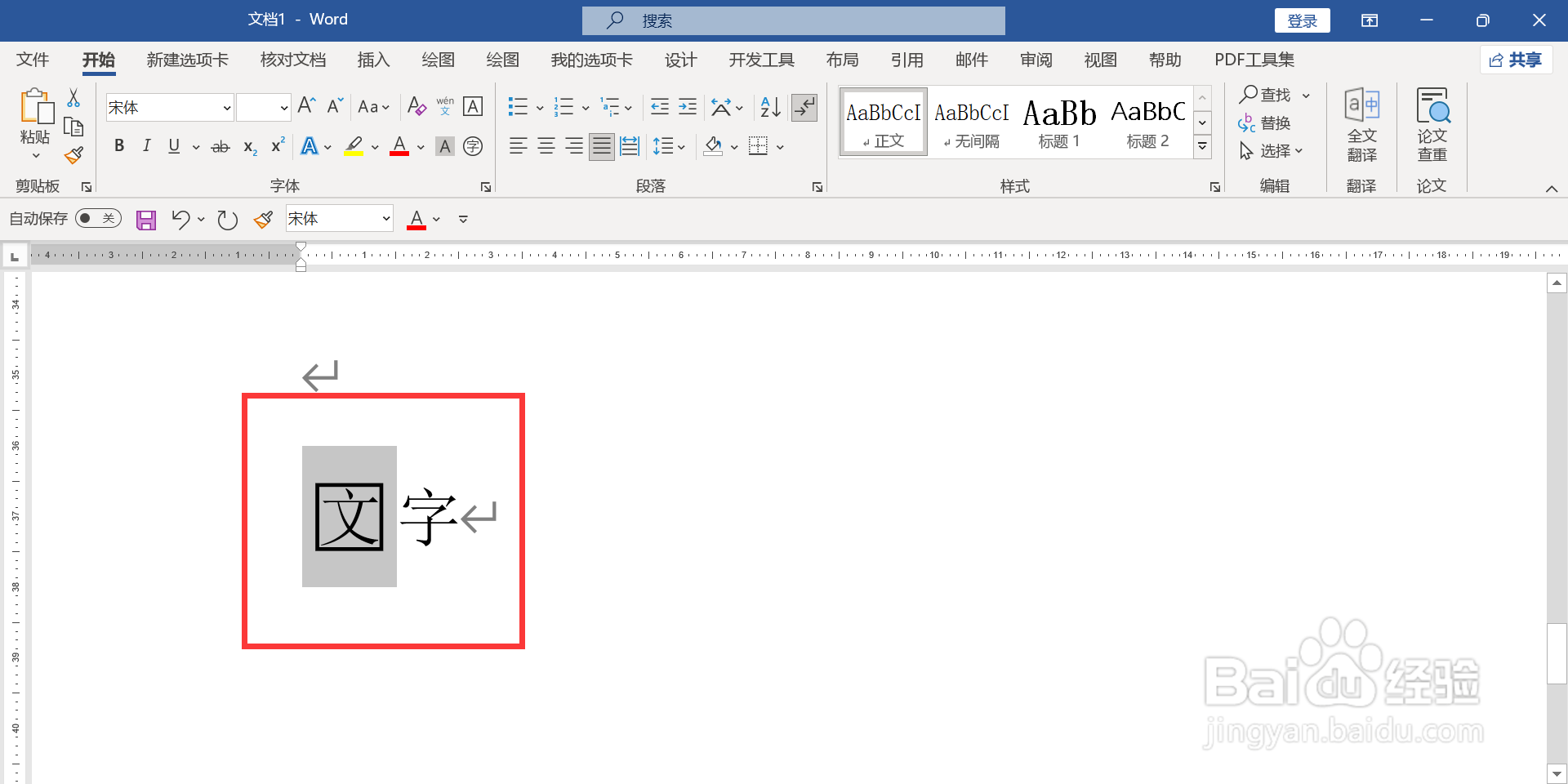Collapse the ribbon with the chevron

tap(1551, 189)
